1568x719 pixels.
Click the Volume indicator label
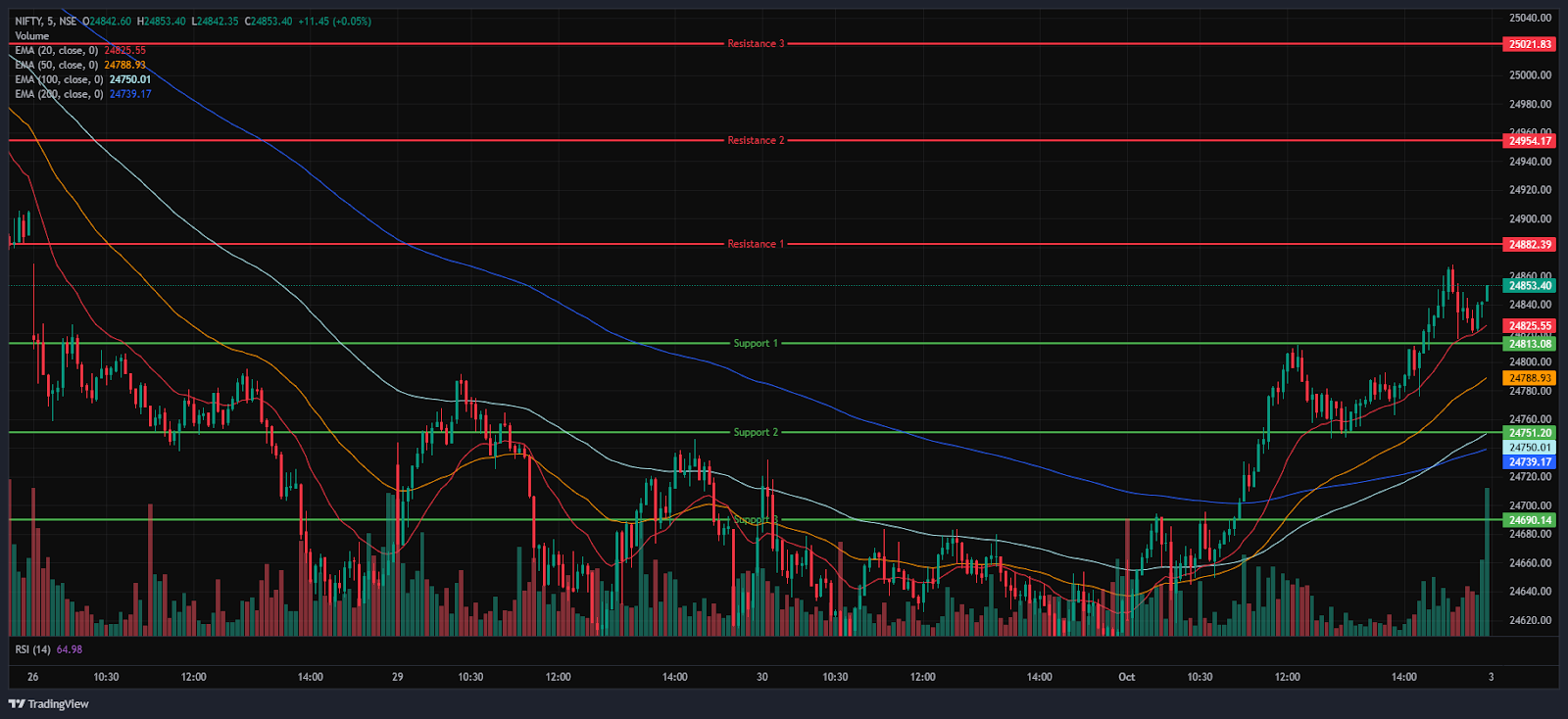[x=31, y=36]
